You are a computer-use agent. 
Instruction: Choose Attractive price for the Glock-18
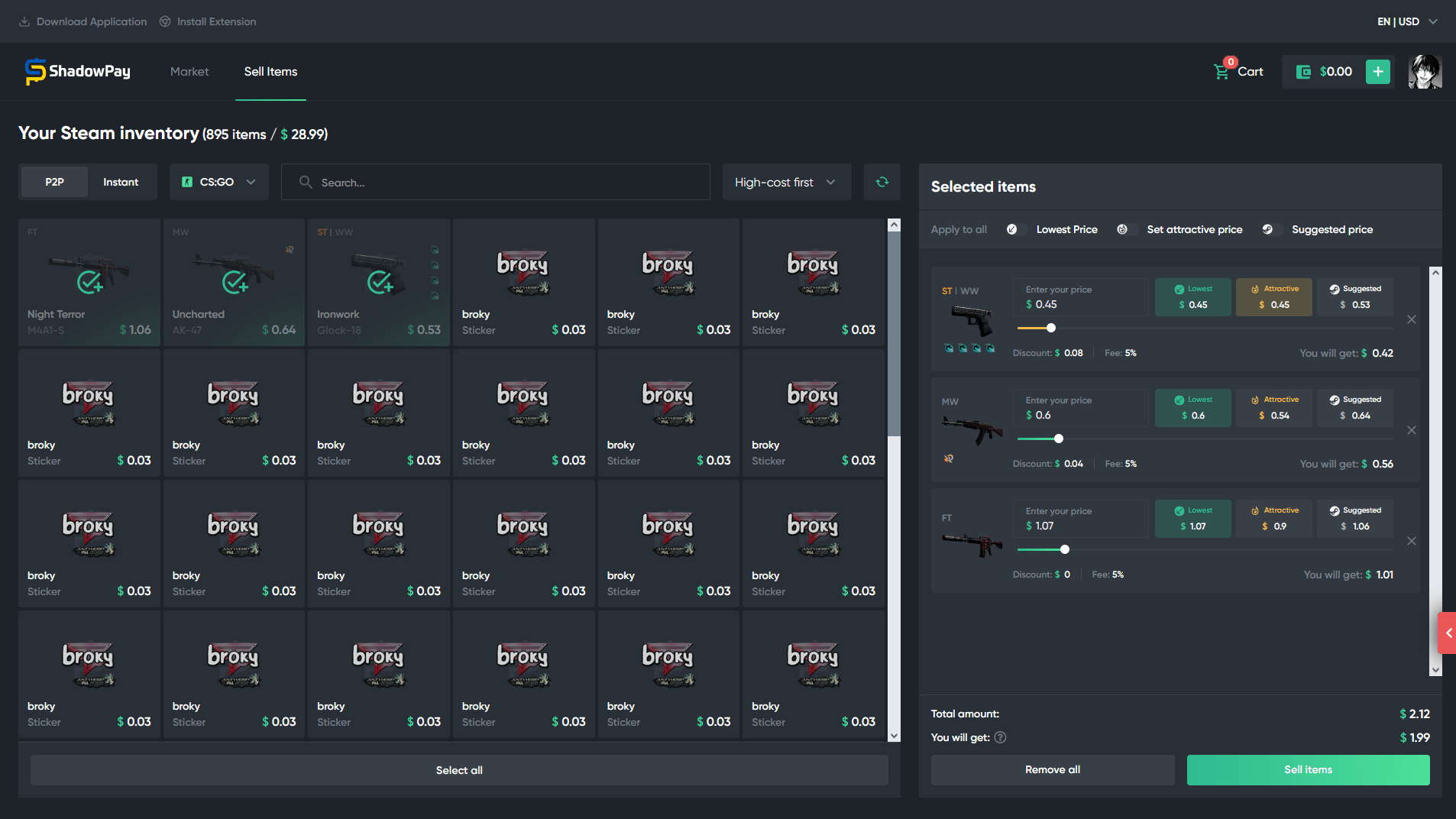1273,297
